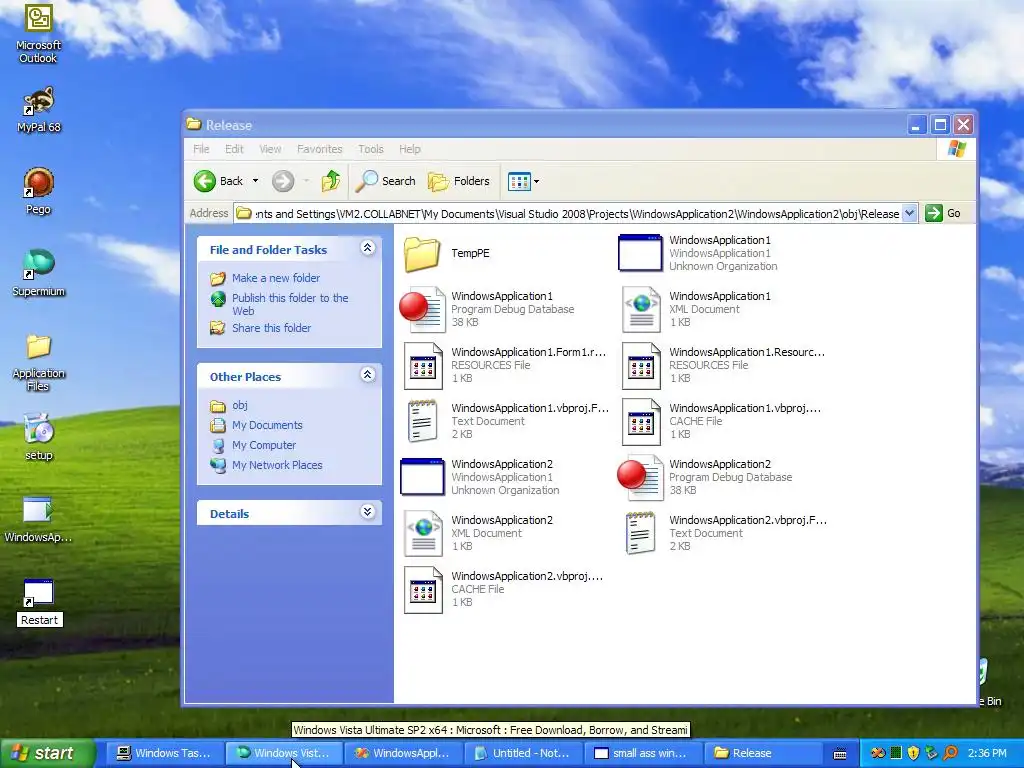Select WindowsApplication1.Form1.r... RESOURCES file
Screen dimensions: 1024x768
pos(504,365)
